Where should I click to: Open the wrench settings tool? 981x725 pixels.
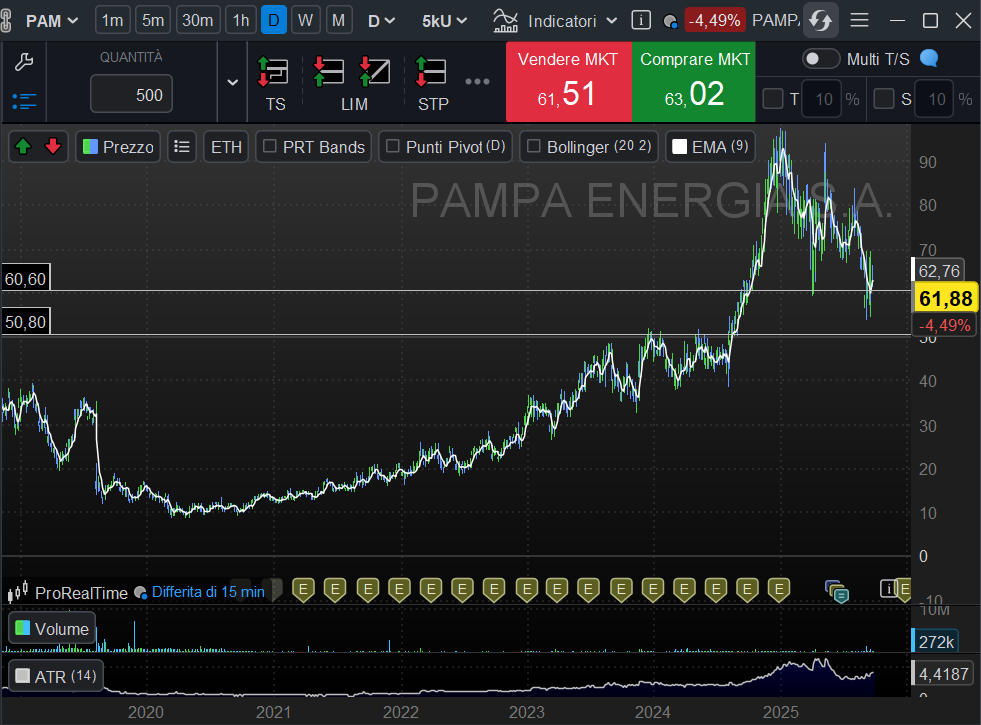pos(24,62)
